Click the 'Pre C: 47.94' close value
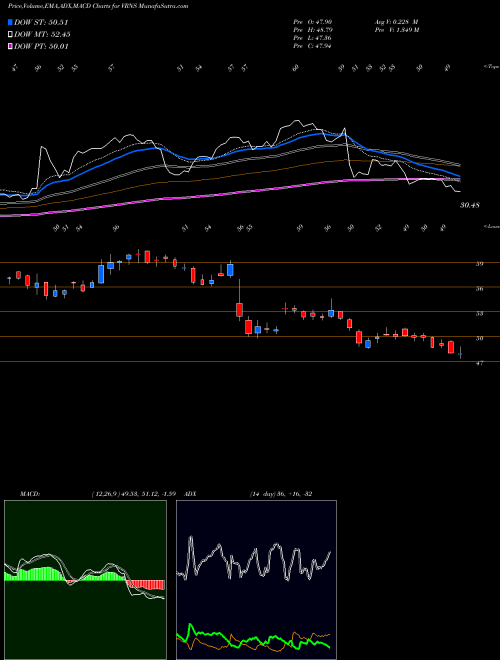 (x=313, y=46)
